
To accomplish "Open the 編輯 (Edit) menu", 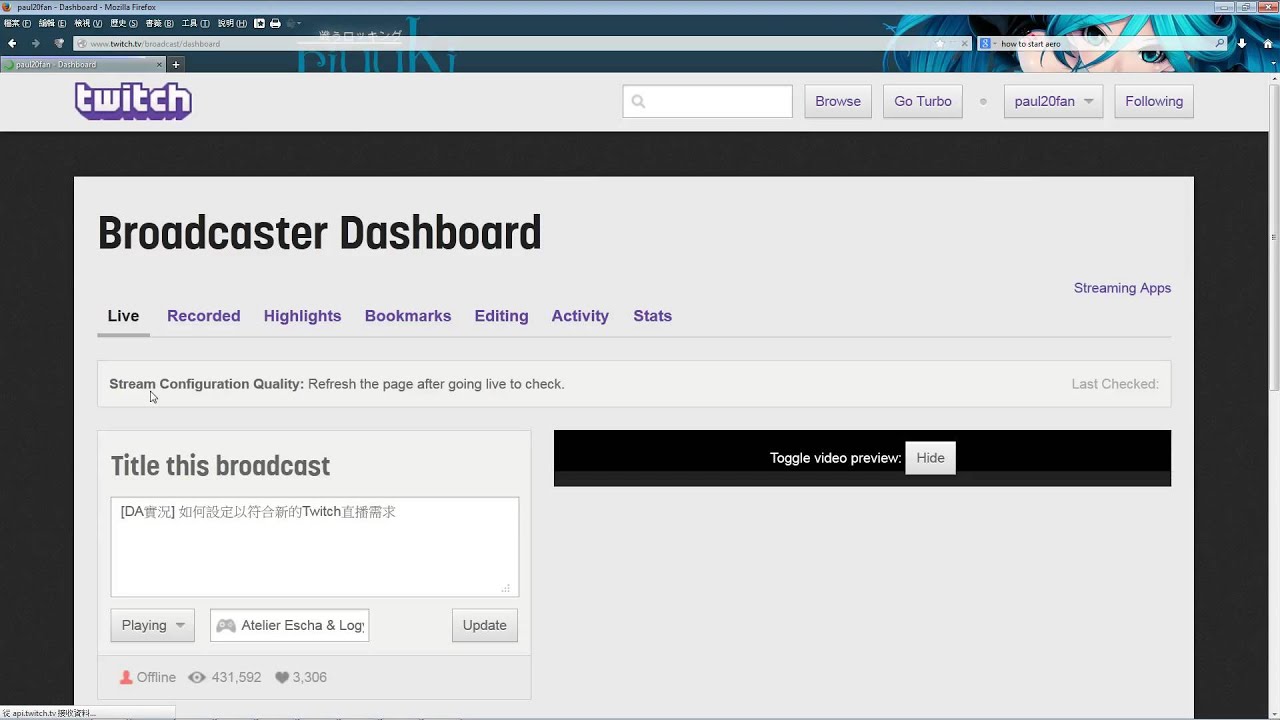I will pyautogui.click(x=52, y=23).
